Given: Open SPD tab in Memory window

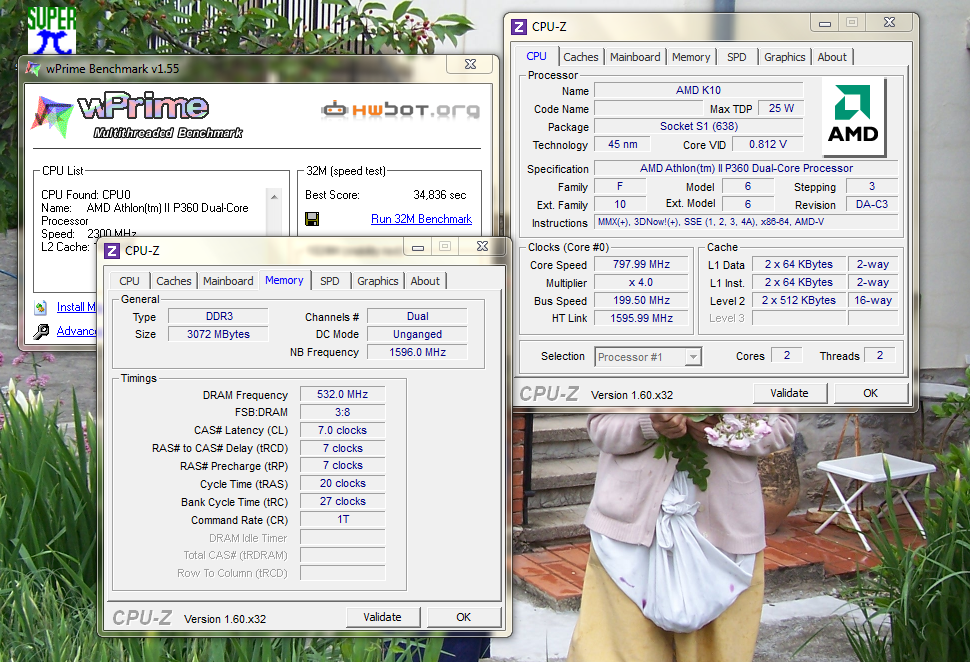Looking at the screenshot, I should 329,281.
